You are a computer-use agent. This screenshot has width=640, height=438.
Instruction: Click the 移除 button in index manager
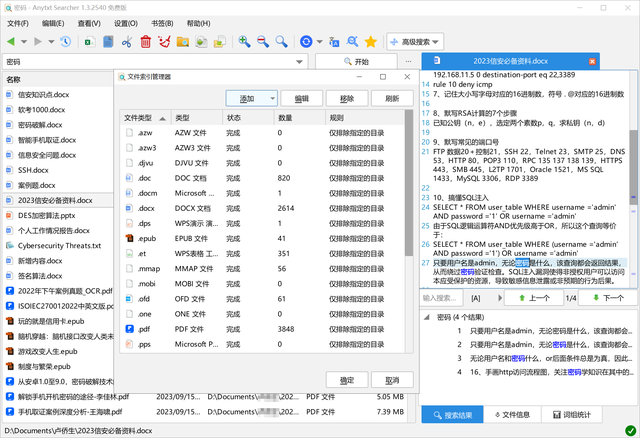347,98
